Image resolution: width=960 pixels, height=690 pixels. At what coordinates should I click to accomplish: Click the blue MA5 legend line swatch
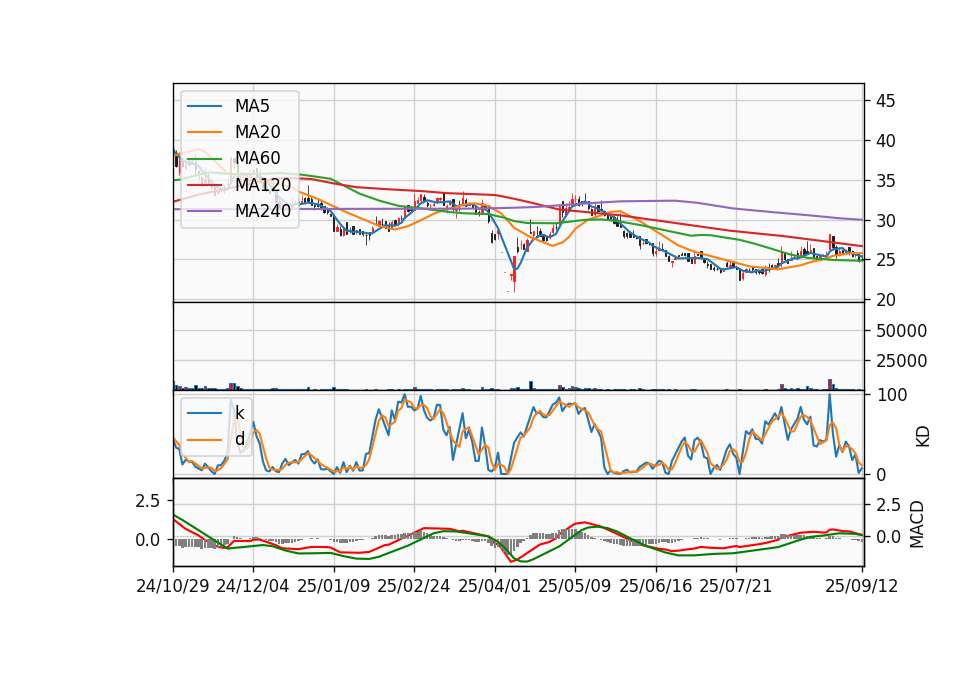point(204,107)
